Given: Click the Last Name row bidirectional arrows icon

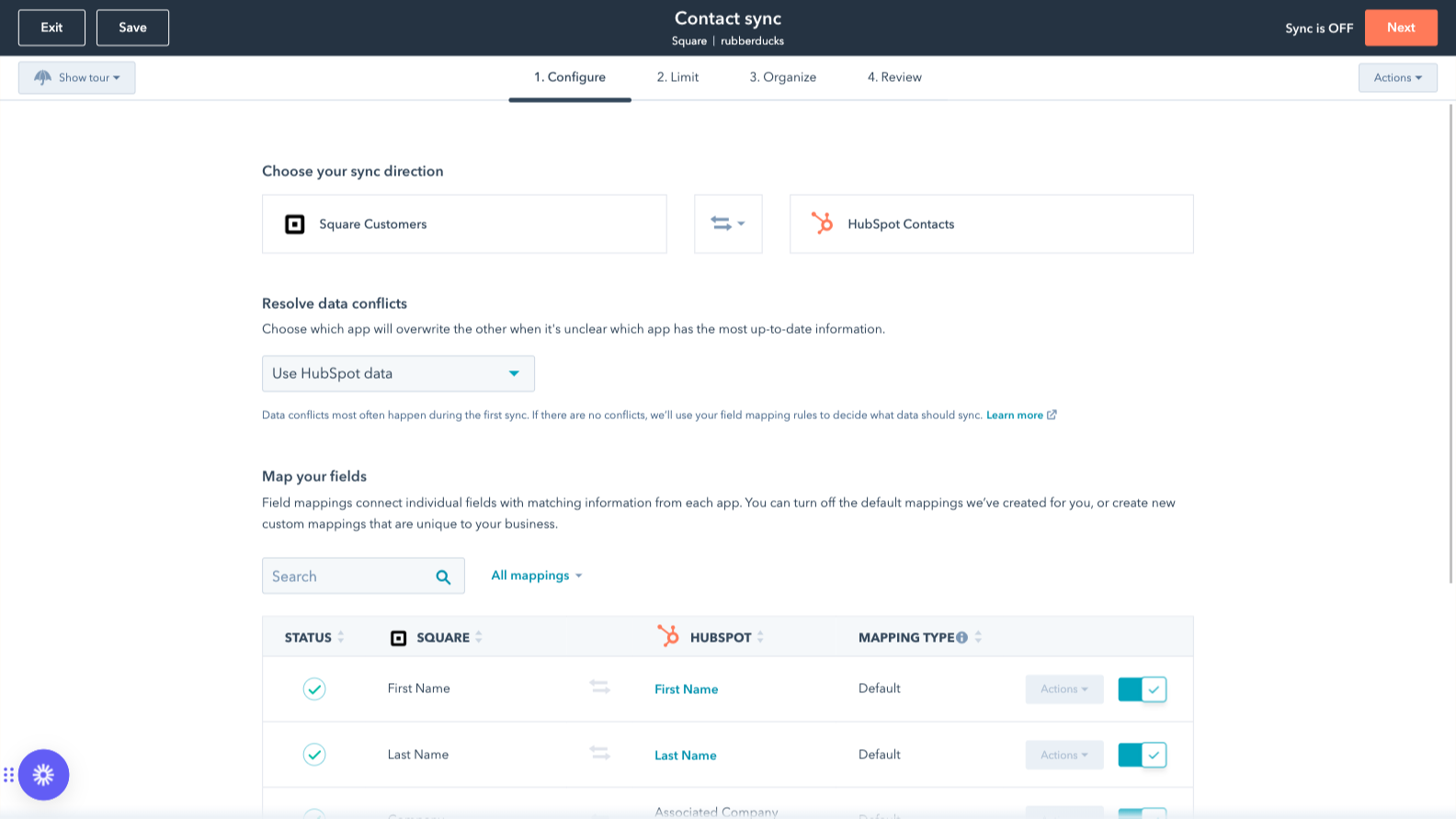Looking at the screenshot, I should pyautogui.click(x=599, y=754).
